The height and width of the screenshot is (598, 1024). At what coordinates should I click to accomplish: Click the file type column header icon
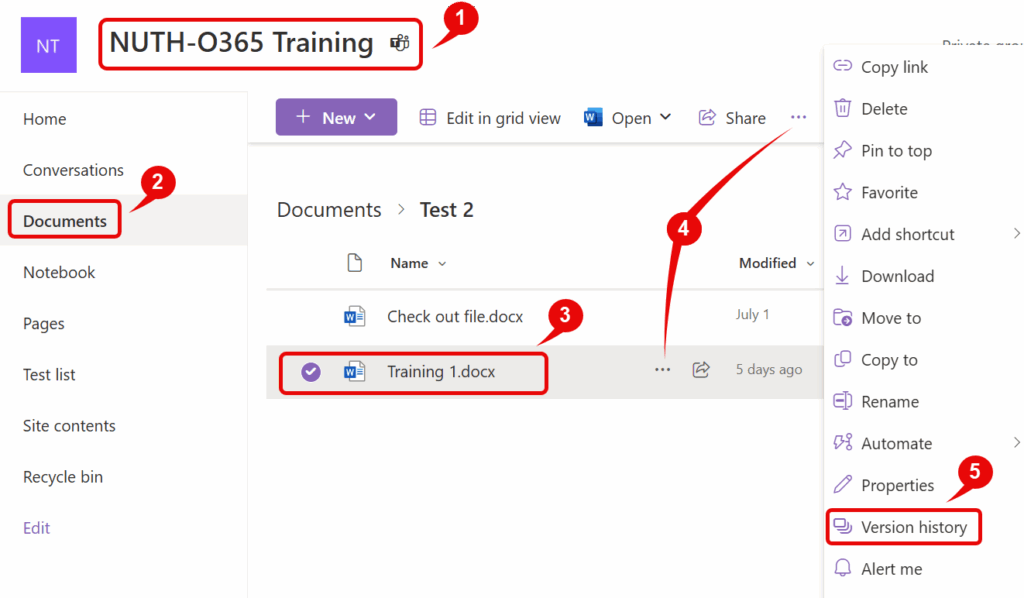click(x=354, y=263)
